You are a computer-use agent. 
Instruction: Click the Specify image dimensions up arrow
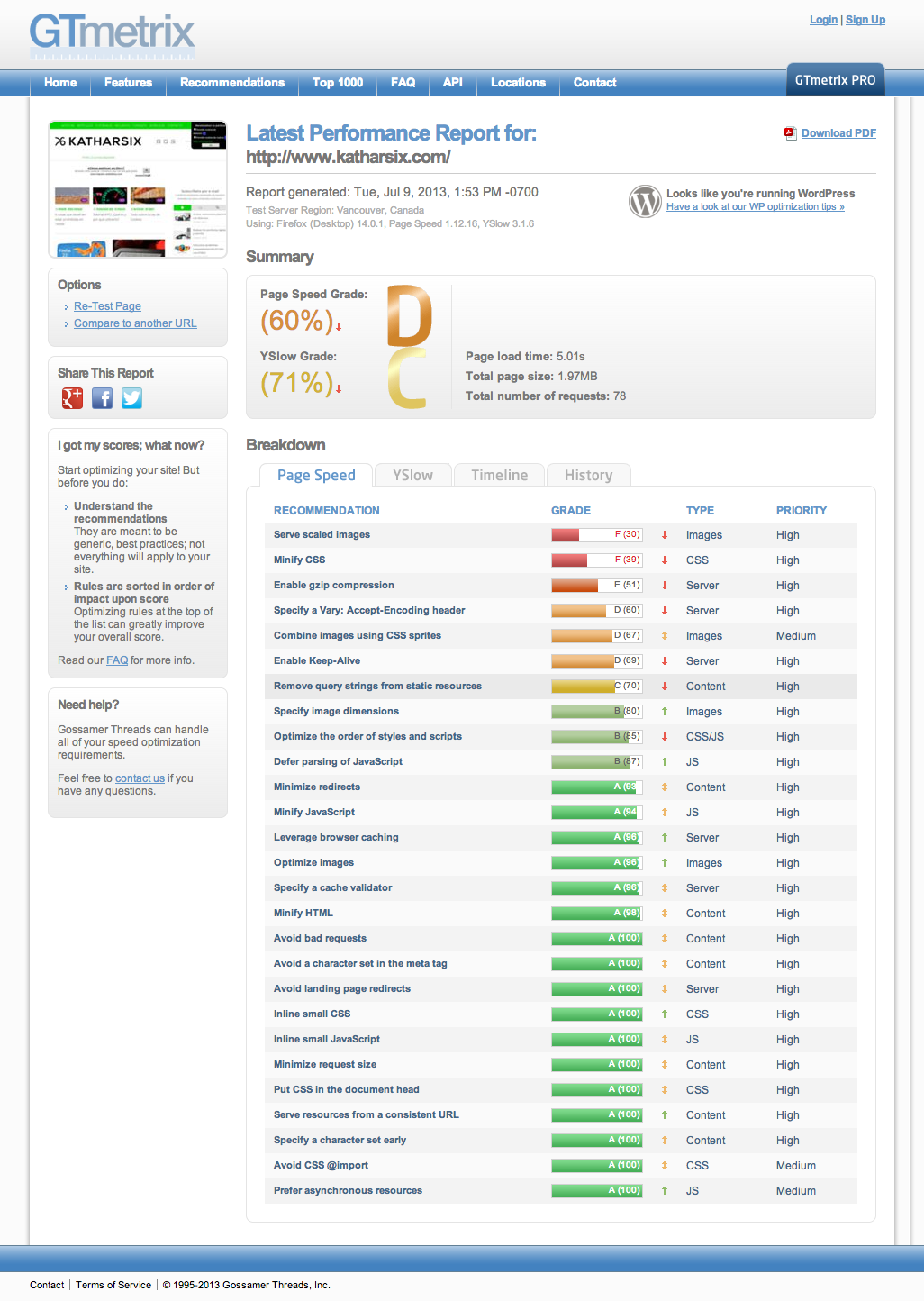tap(665, 712)
